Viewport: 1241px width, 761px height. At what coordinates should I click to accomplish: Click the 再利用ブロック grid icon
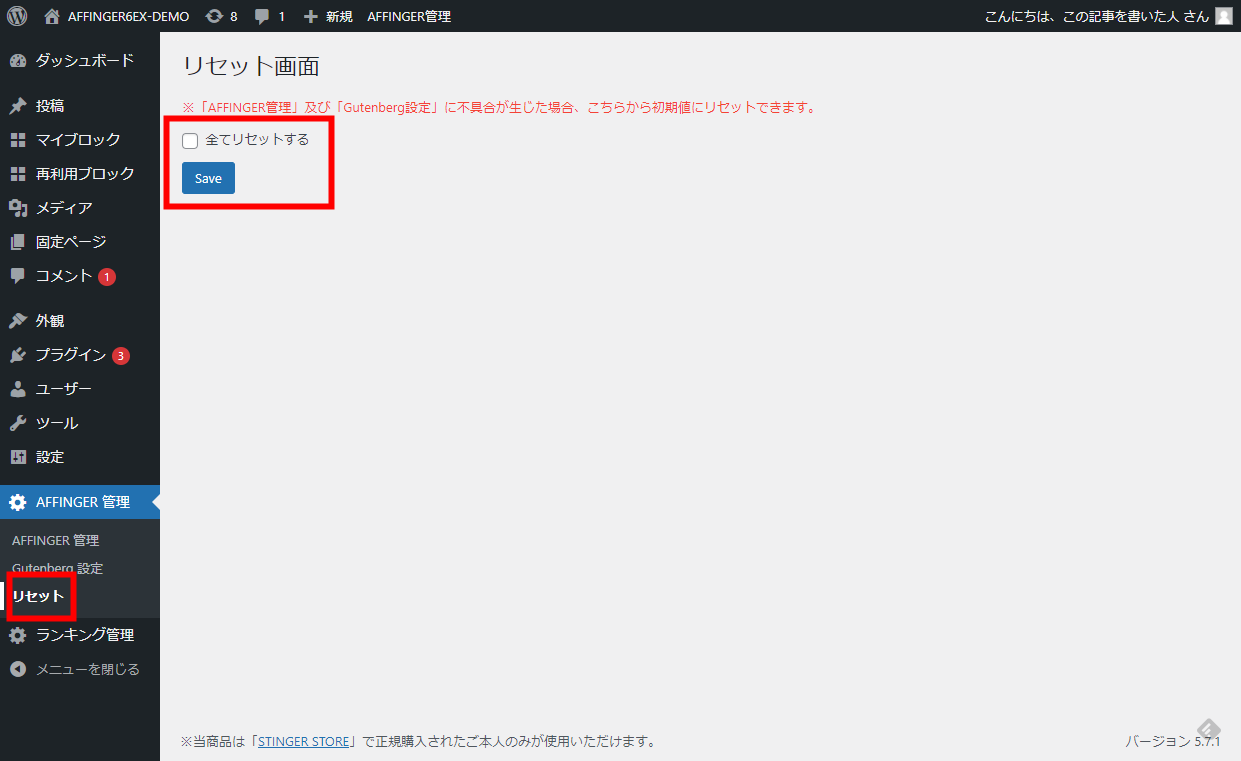point(18,174)
